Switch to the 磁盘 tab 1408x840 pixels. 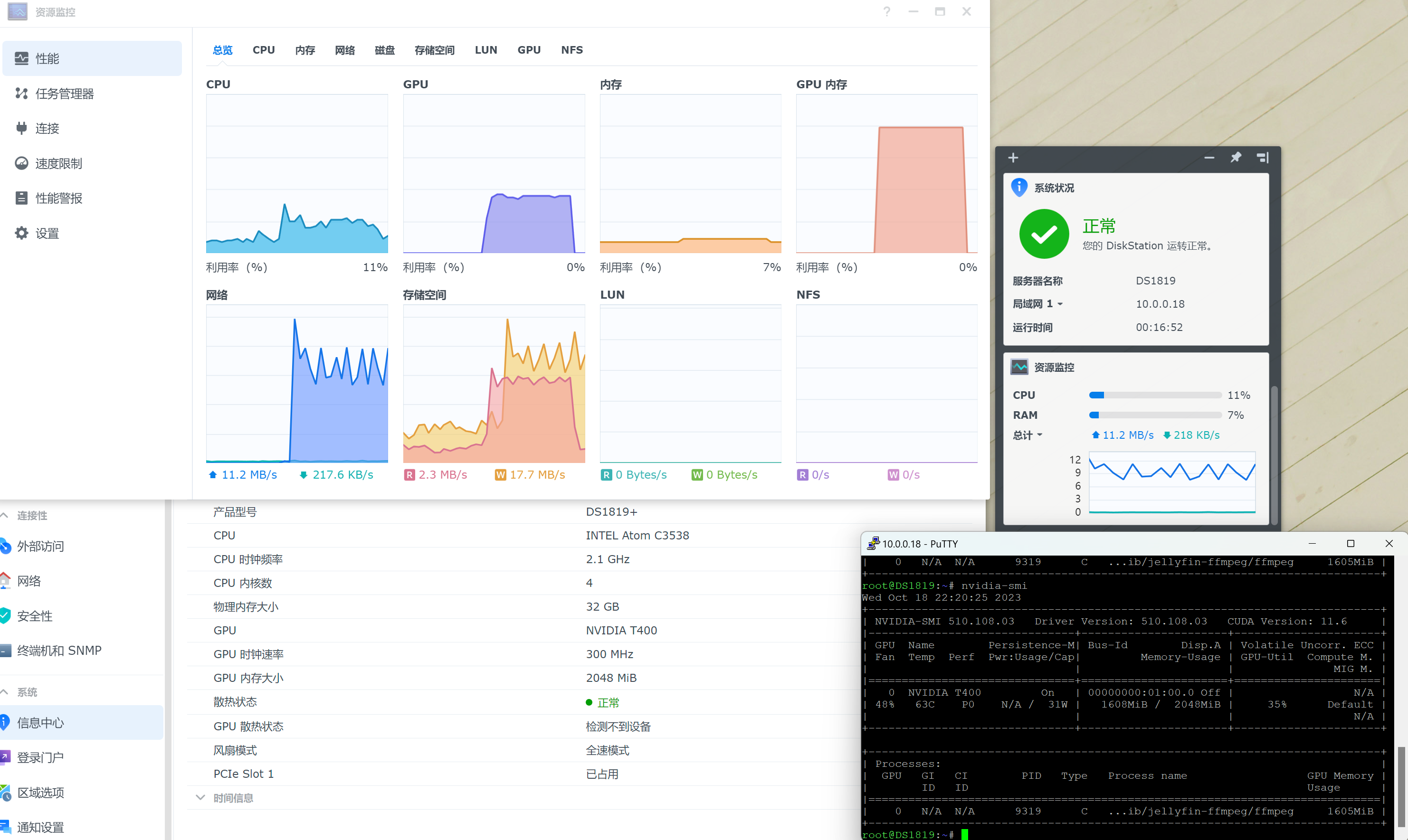tap(385, 50)
